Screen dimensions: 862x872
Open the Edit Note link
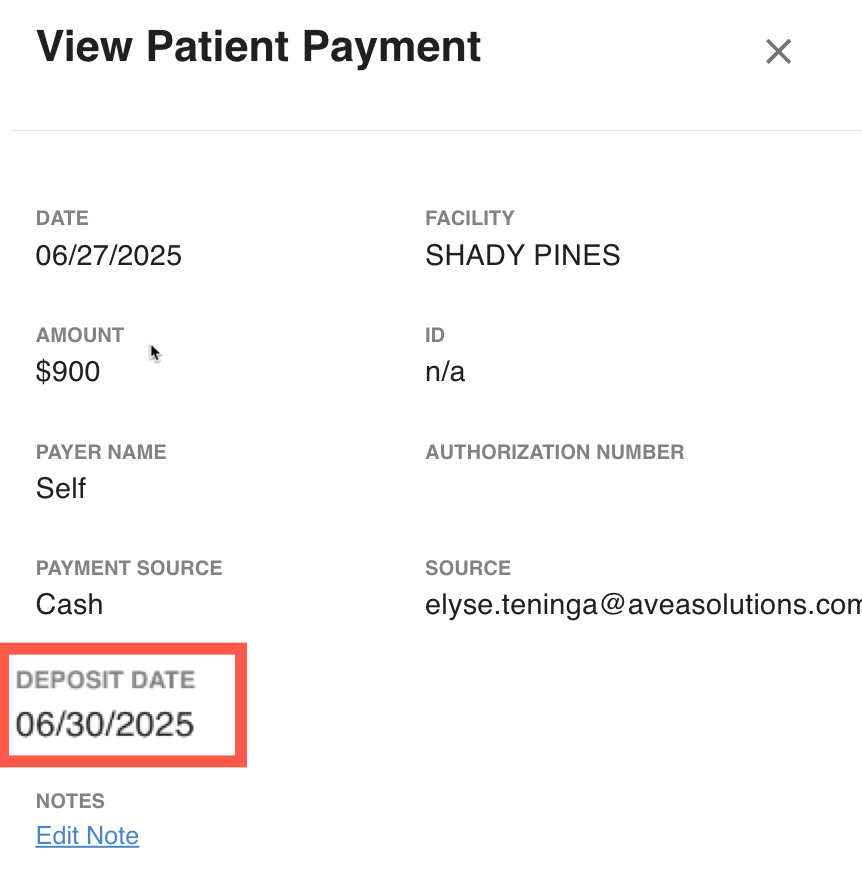tap(87, 835)
